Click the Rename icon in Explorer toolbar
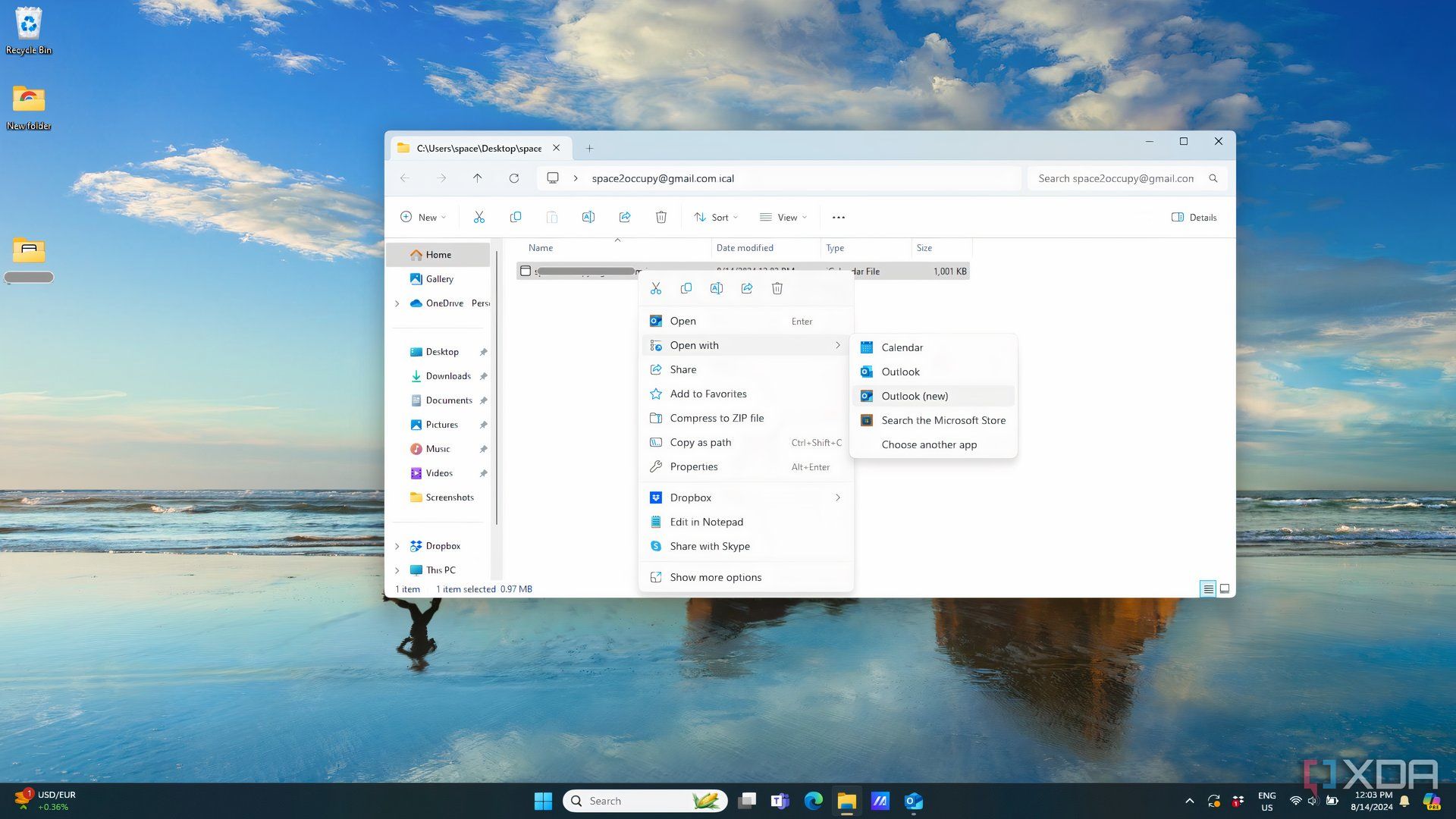Screen dimensions: 1456x819 [x=588, y=218]
